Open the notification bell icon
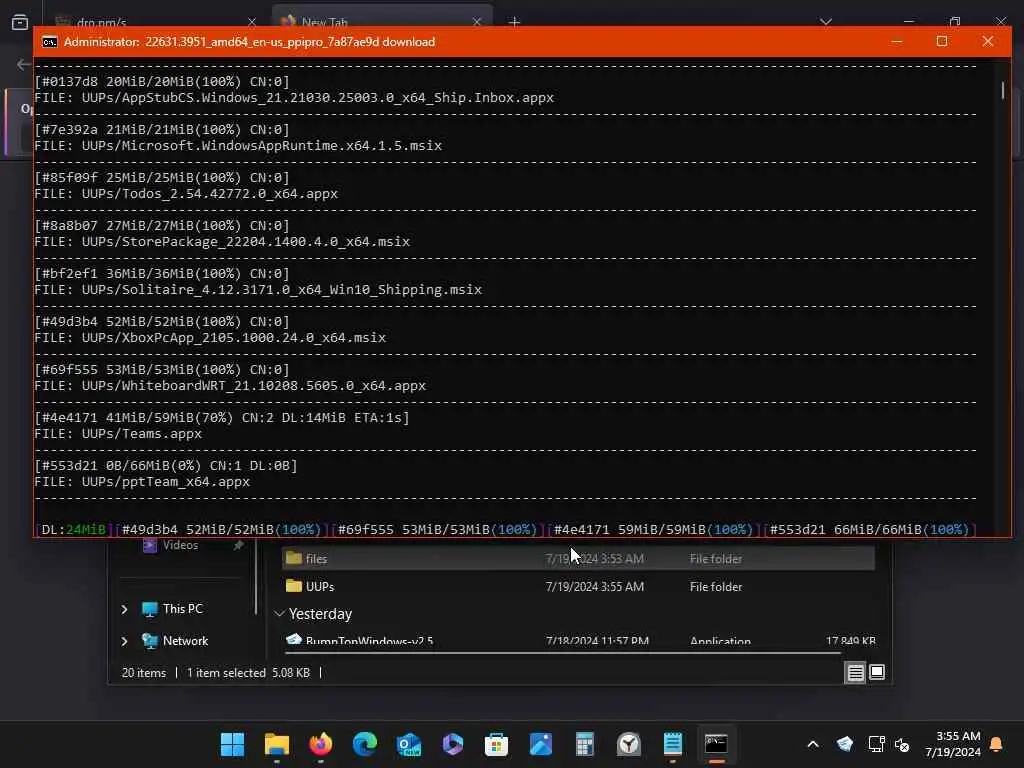Viewport: 1024px width, 768px height. [996, 744]
